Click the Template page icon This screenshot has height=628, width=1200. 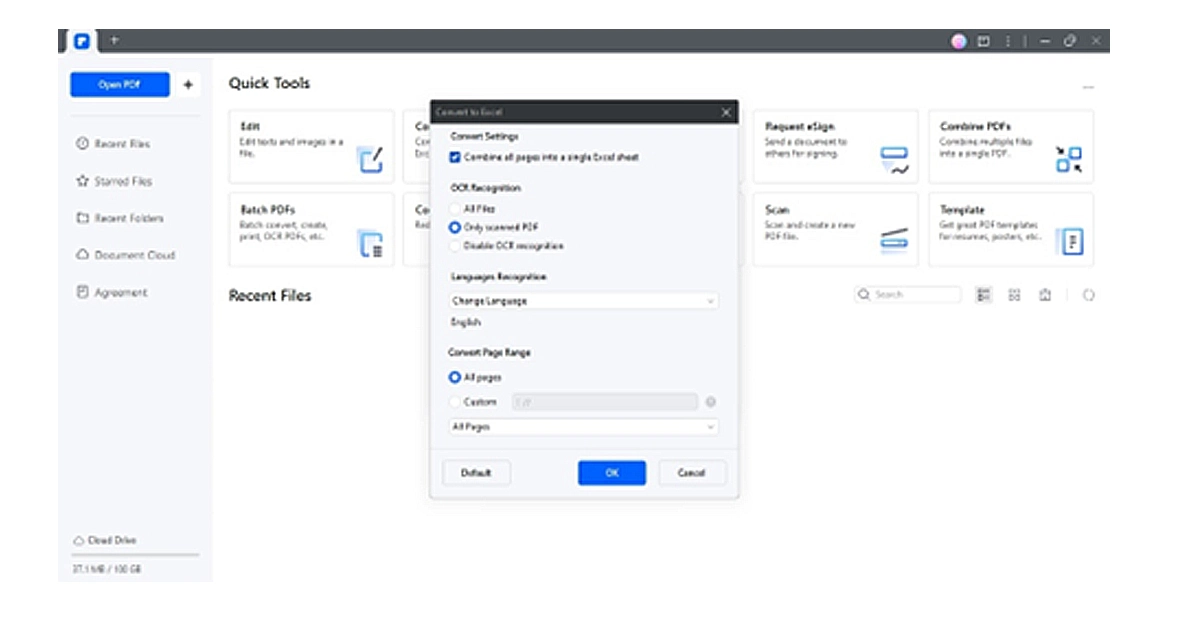coord(1072,242)
